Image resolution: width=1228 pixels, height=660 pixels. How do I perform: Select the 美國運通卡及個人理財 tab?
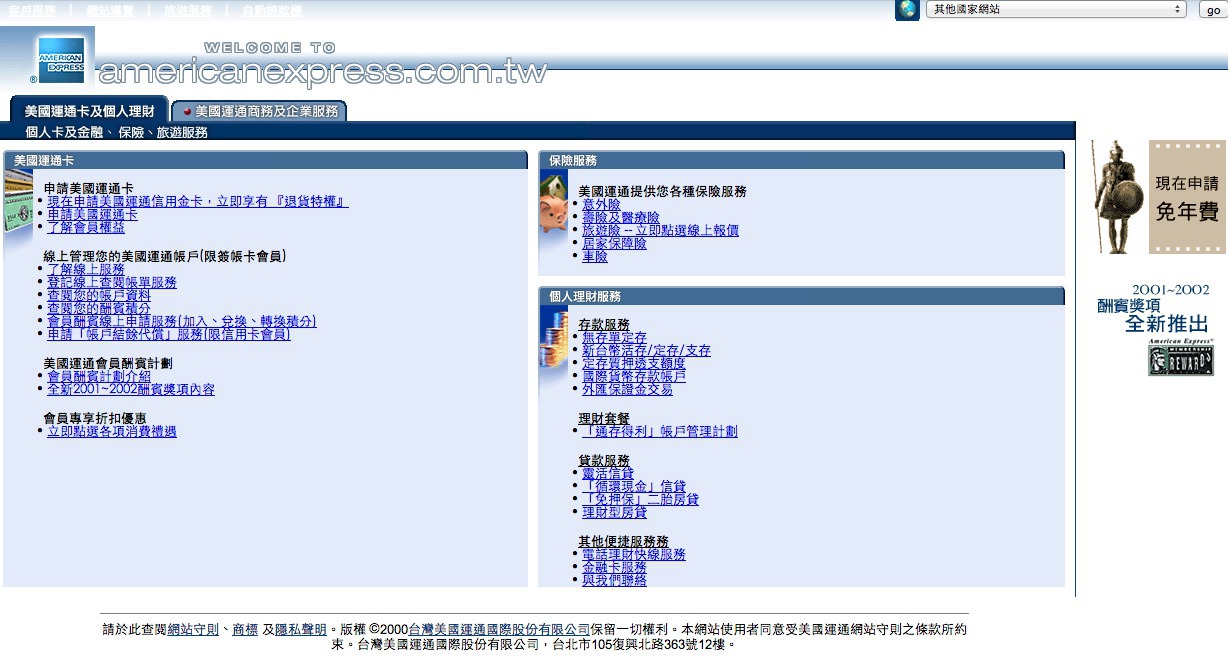[89, 111]
